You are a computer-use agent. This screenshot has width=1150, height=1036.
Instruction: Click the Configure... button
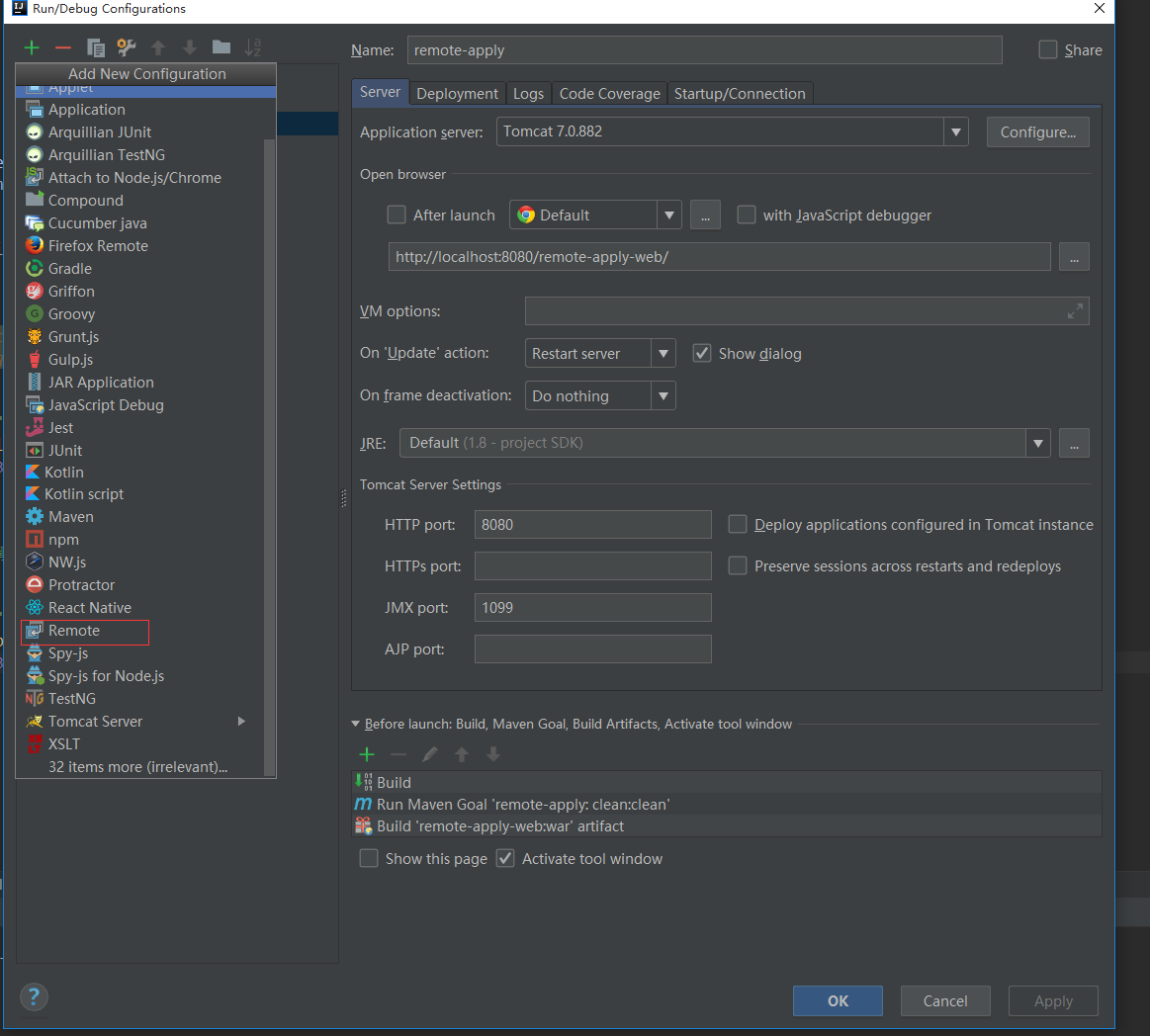click(1038, 132)
